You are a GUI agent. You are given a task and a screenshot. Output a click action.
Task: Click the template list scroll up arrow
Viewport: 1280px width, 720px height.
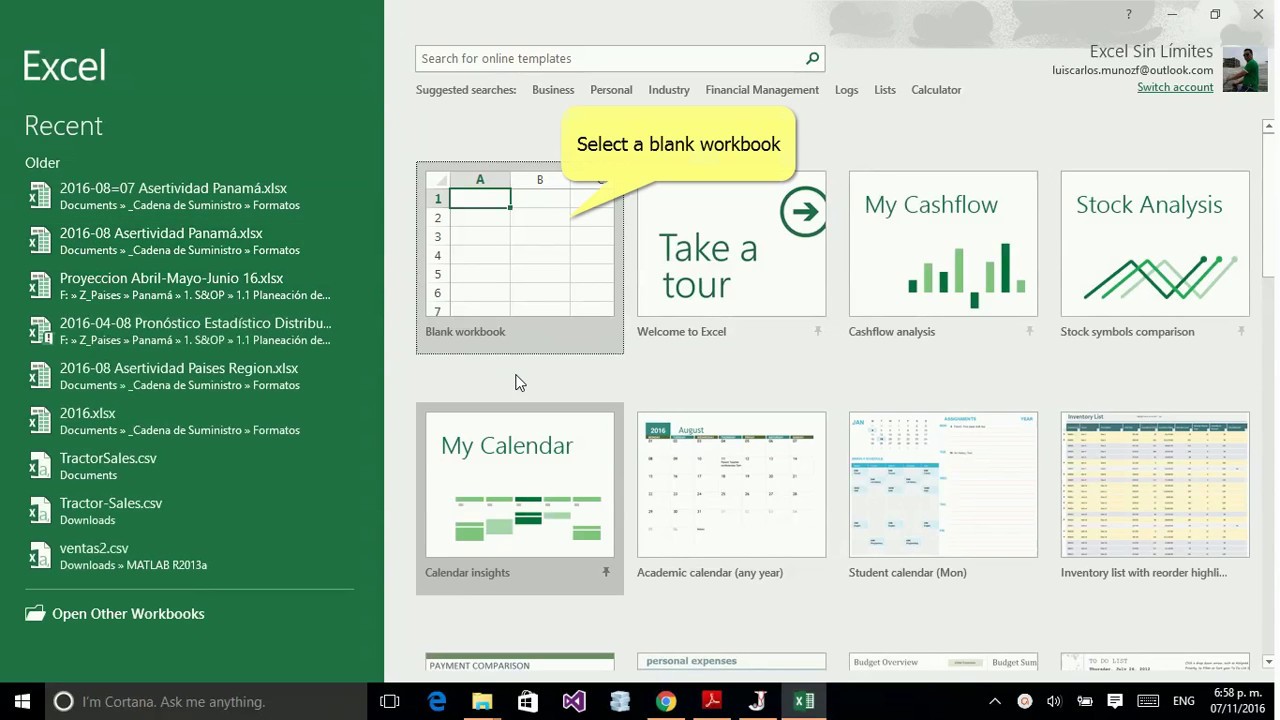tap(1268, 126)
